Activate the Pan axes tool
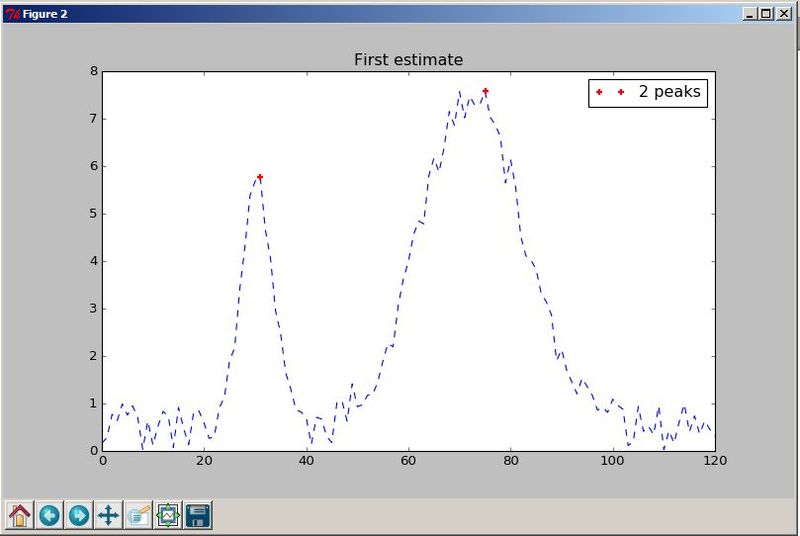This screenshot has width=800, height=536. [x=108, y=515]
